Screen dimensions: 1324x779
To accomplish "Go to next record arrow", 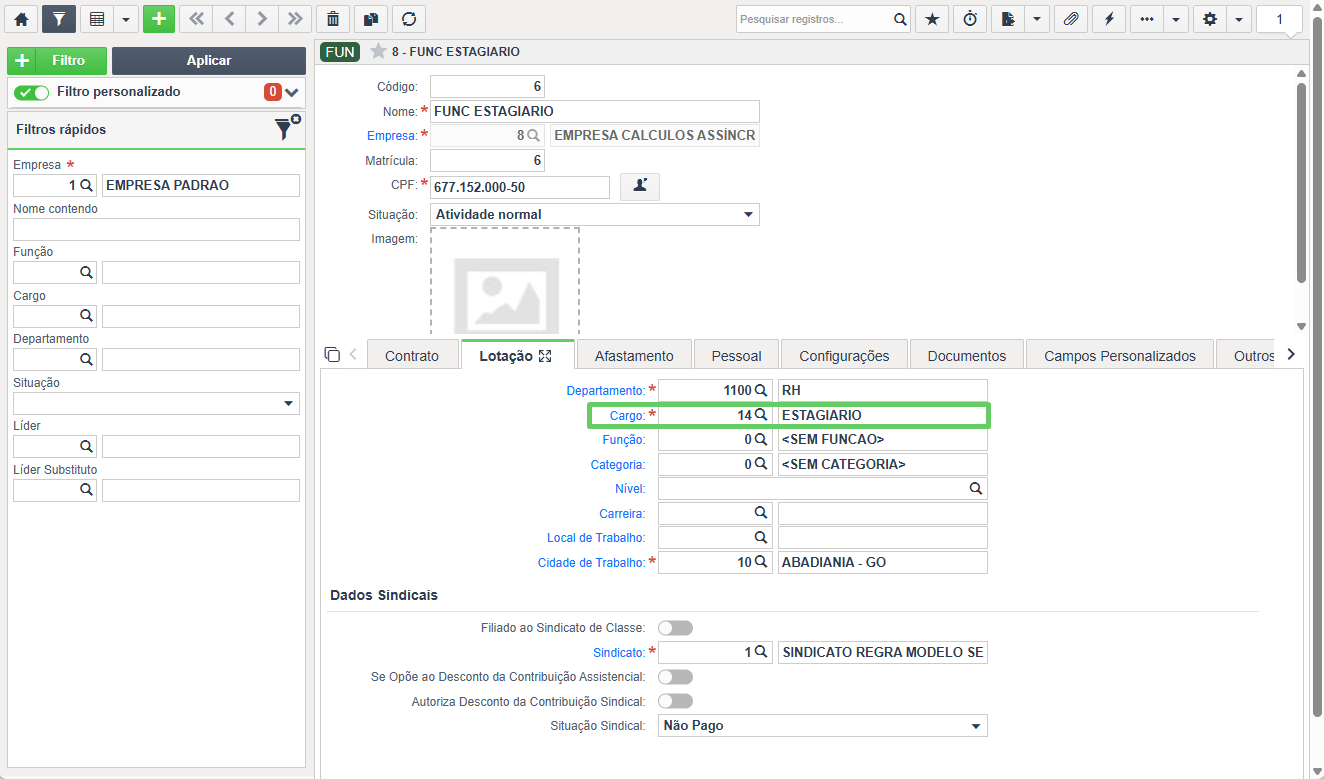I will click(261, 19).
